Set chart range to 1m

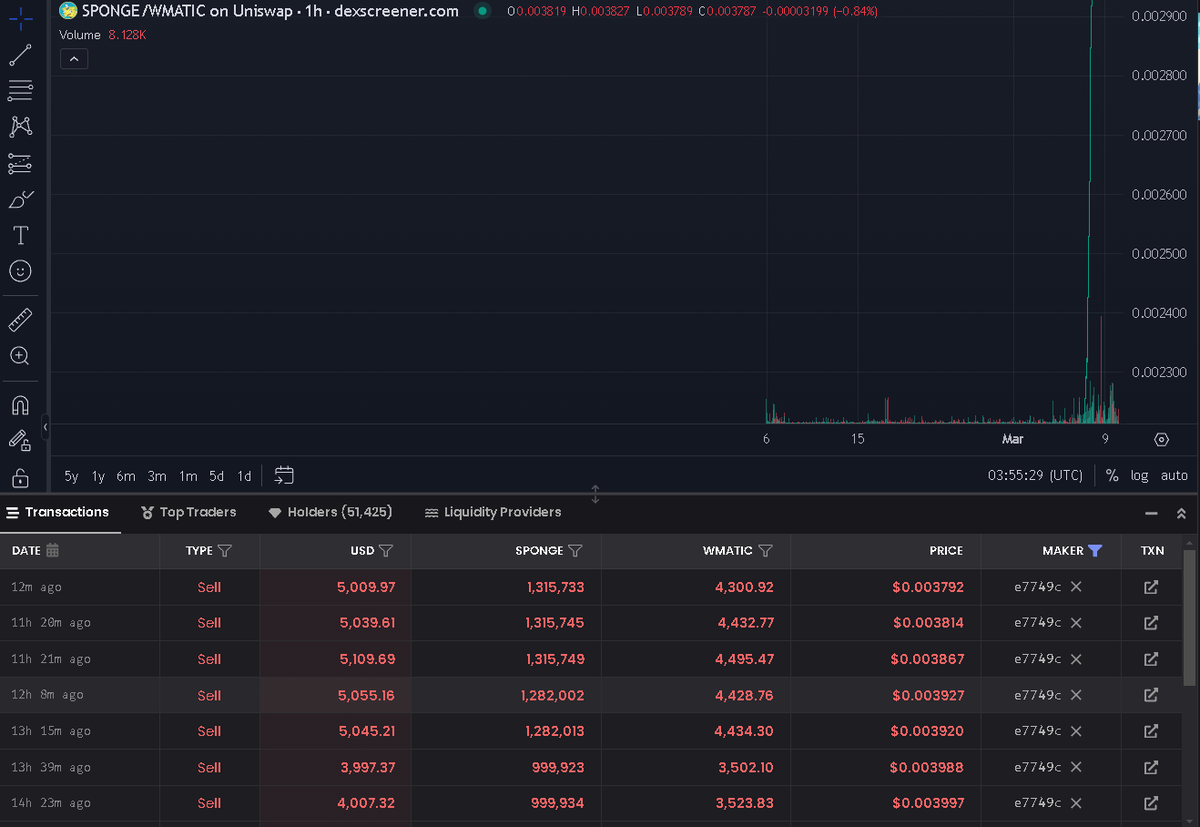pyautogui.click(x=188, y=476)
